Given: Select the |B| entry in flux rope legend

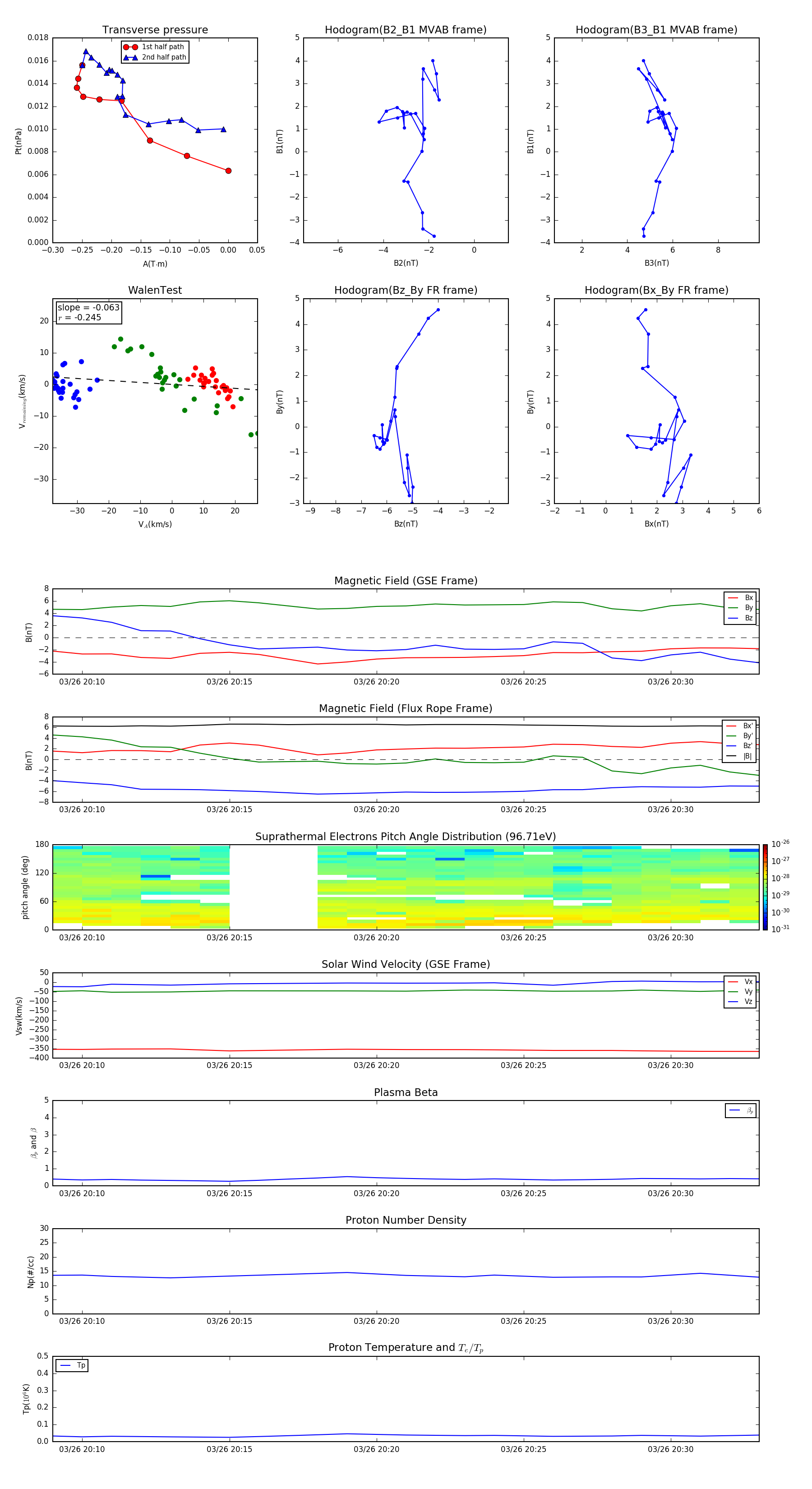Looking at the screenshot, I should coord(739,756).
